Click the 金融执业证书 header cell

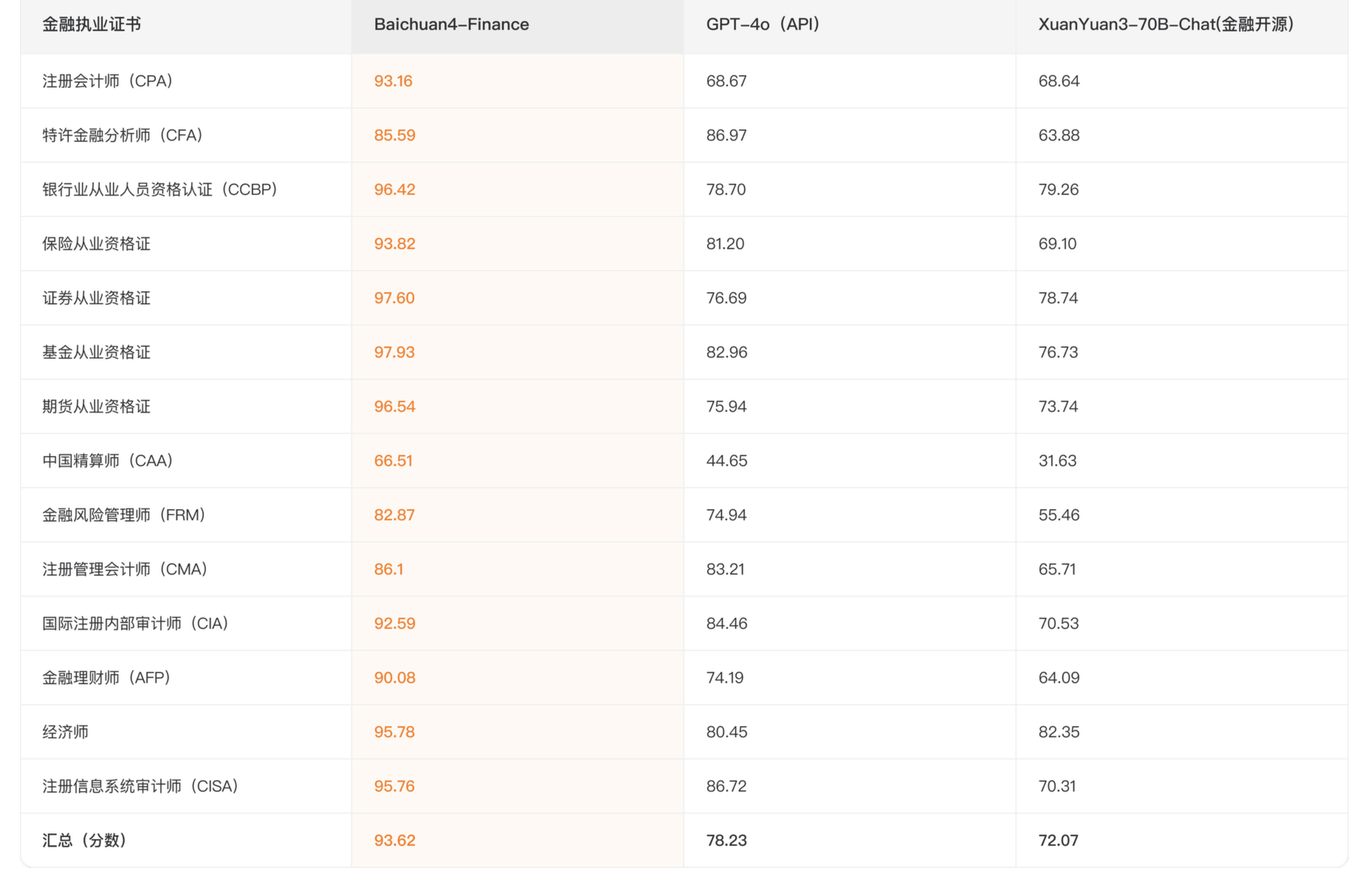coord(91,24)
